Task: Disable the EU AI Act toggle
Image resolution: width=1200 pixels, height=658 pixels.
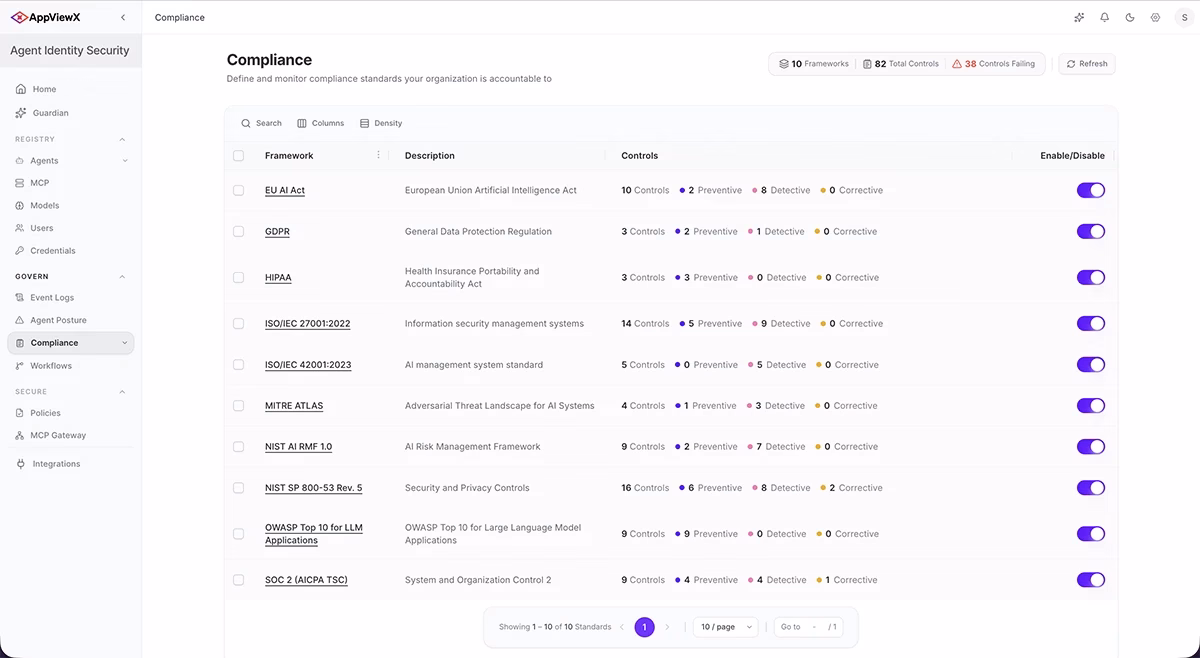Action: point(1091,190)
